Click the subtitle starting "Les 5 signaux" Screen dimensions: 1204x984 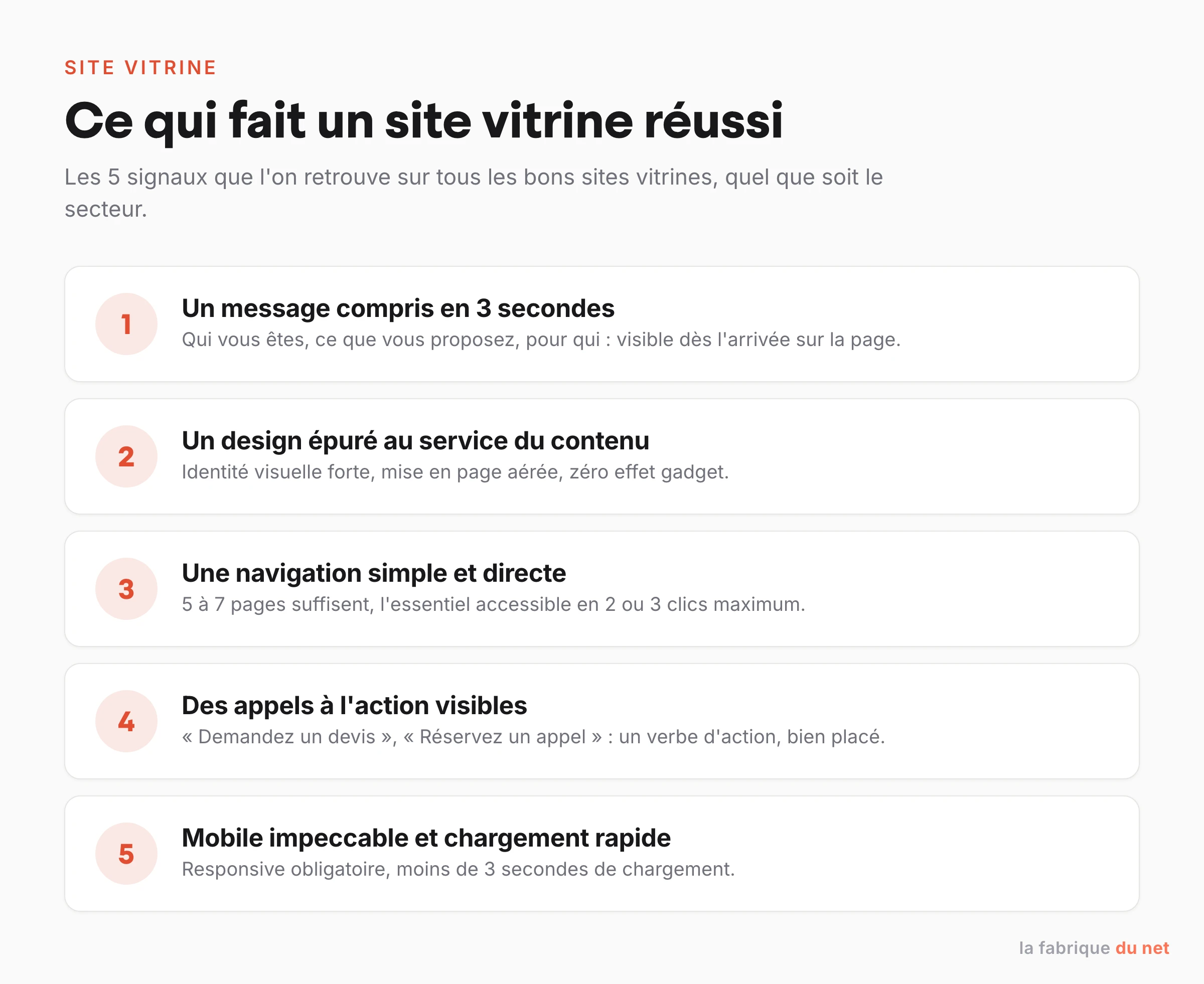click(474, 193)
